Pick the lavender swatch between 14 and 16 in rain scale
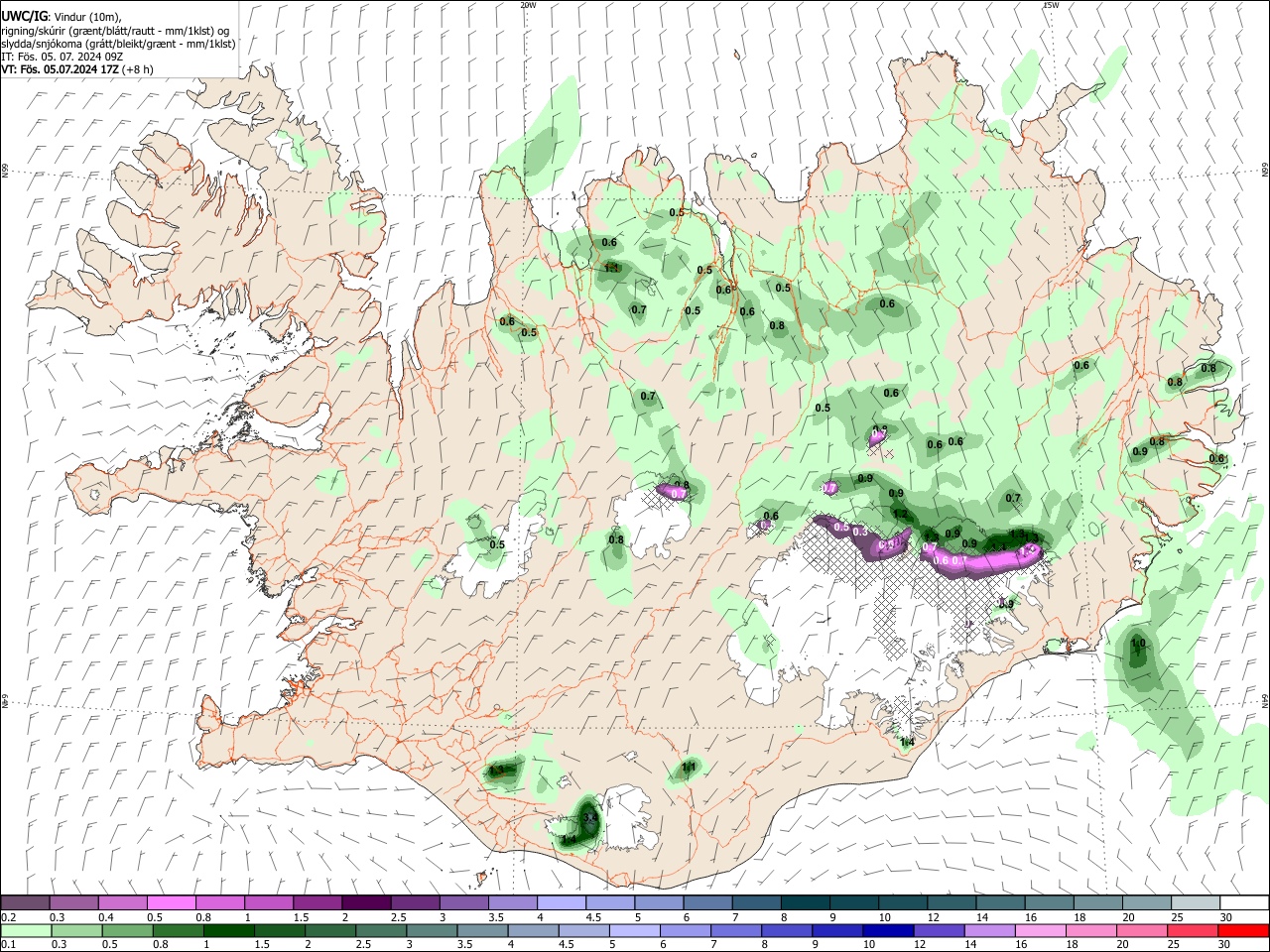The height and width of the screenshot is (952, 1270). pyautogui.click(x=988, y=930)
